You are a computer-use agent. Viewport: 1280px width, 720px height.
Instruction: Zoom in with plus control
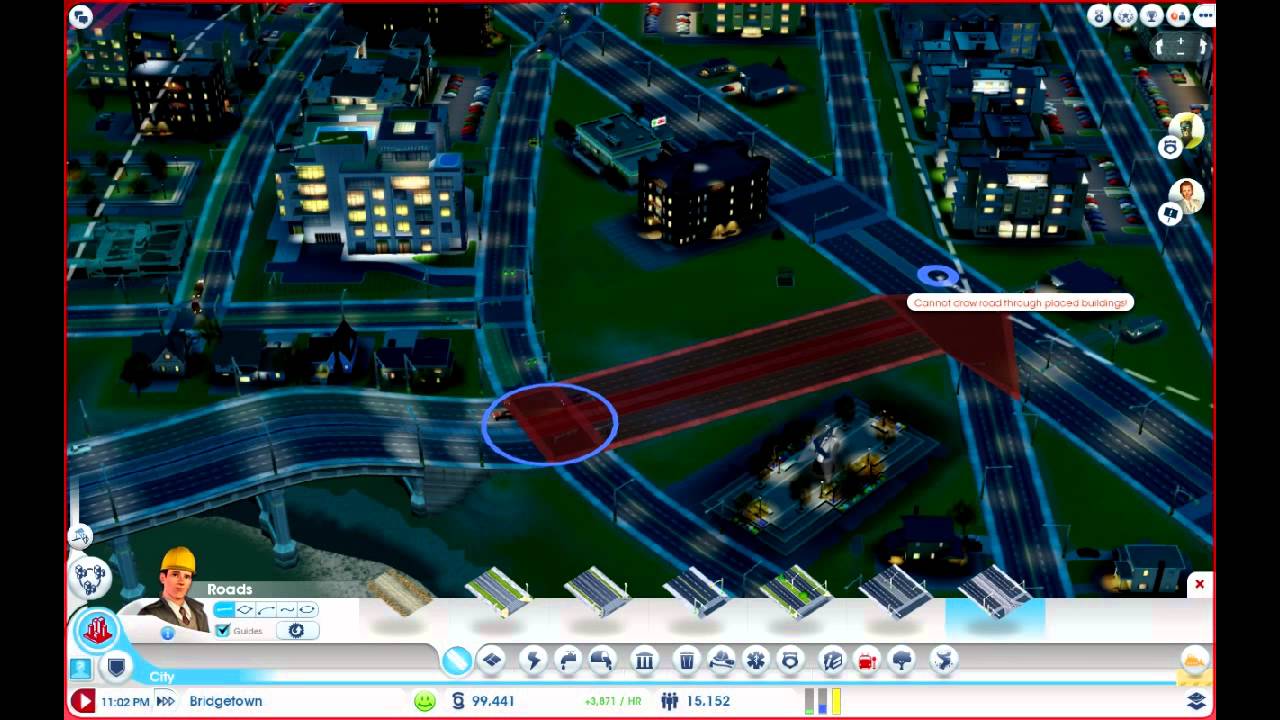click(x=1182, y=41)
